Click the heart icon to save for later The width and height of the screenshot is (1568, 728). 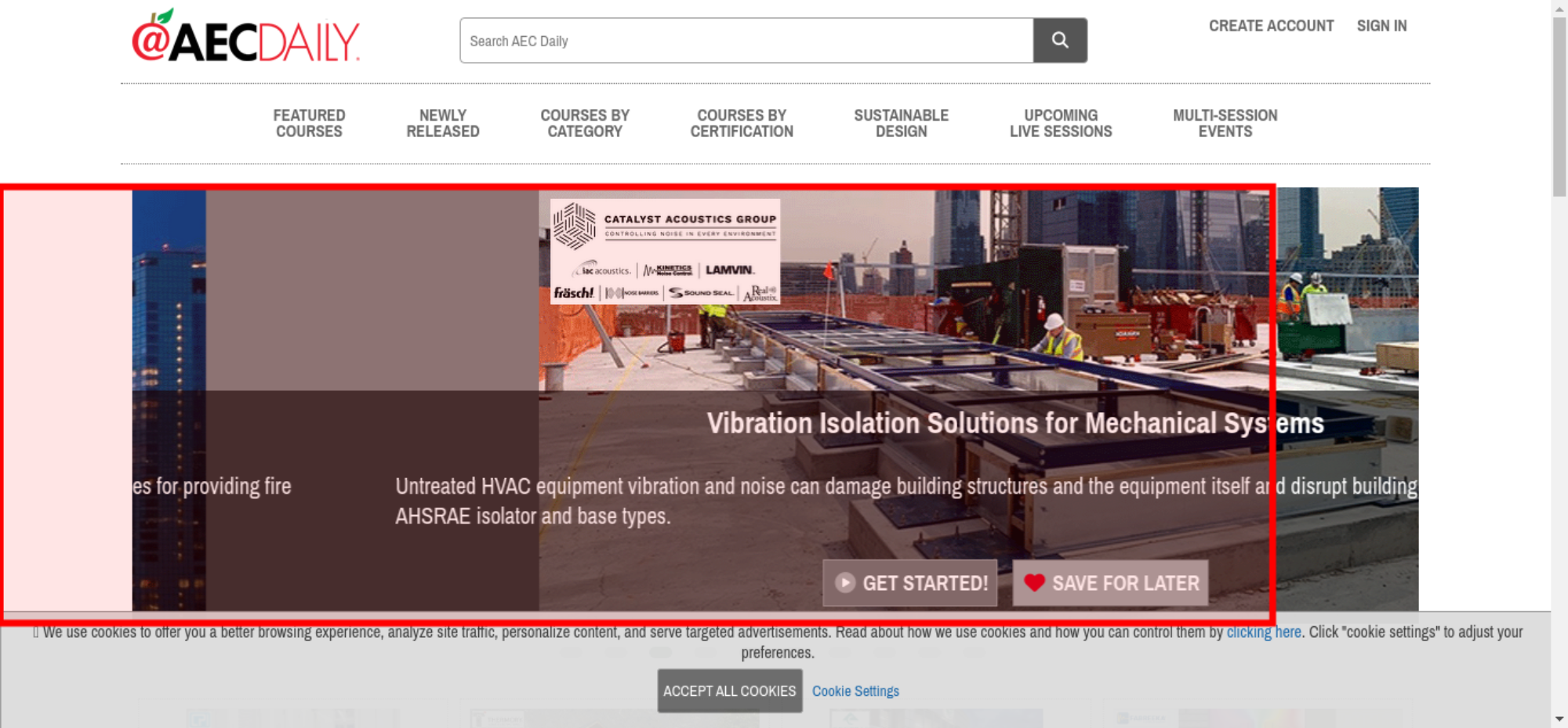coord(1034,583)
